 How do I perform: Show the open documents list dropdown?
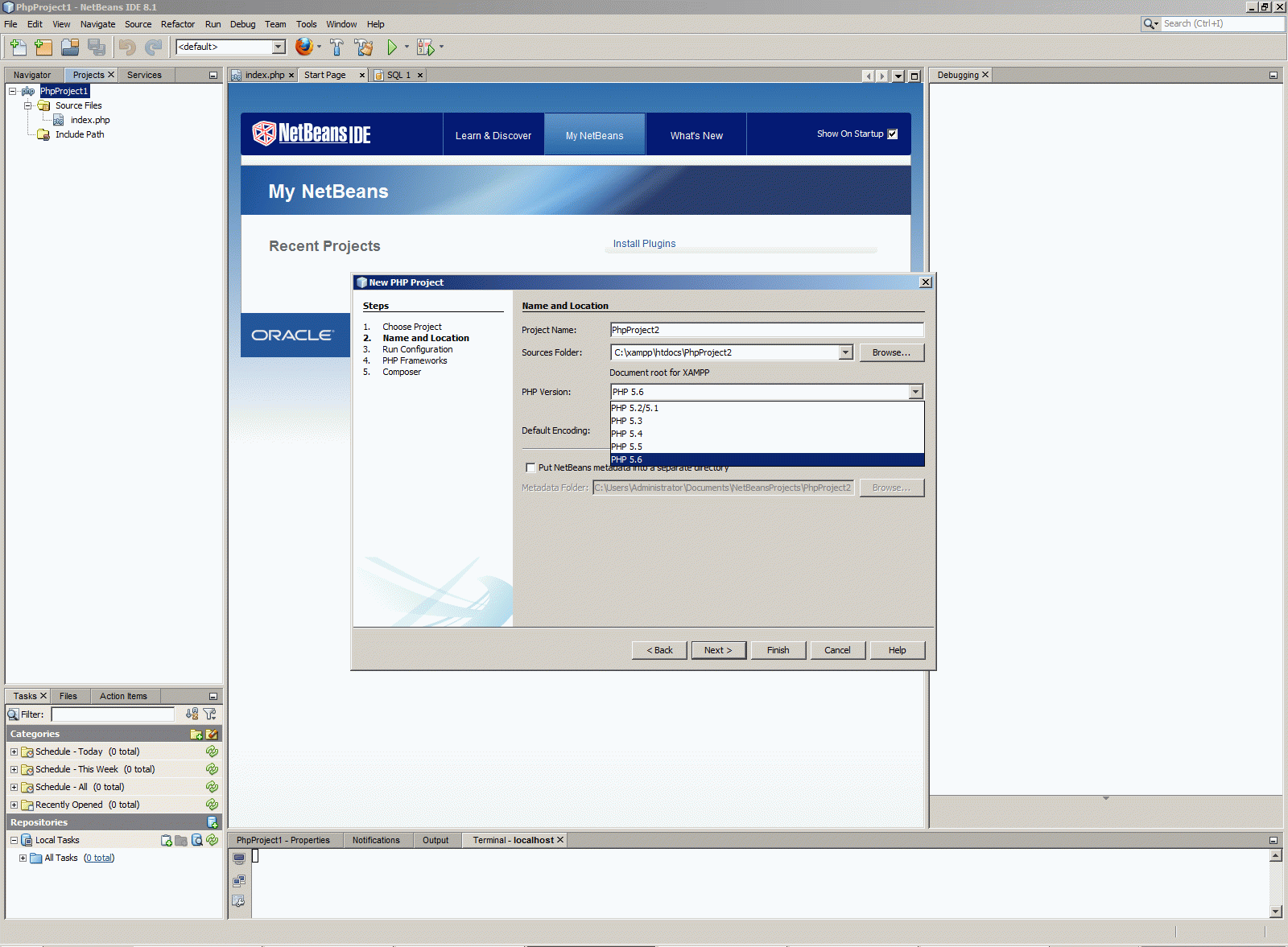pos(898,76)
